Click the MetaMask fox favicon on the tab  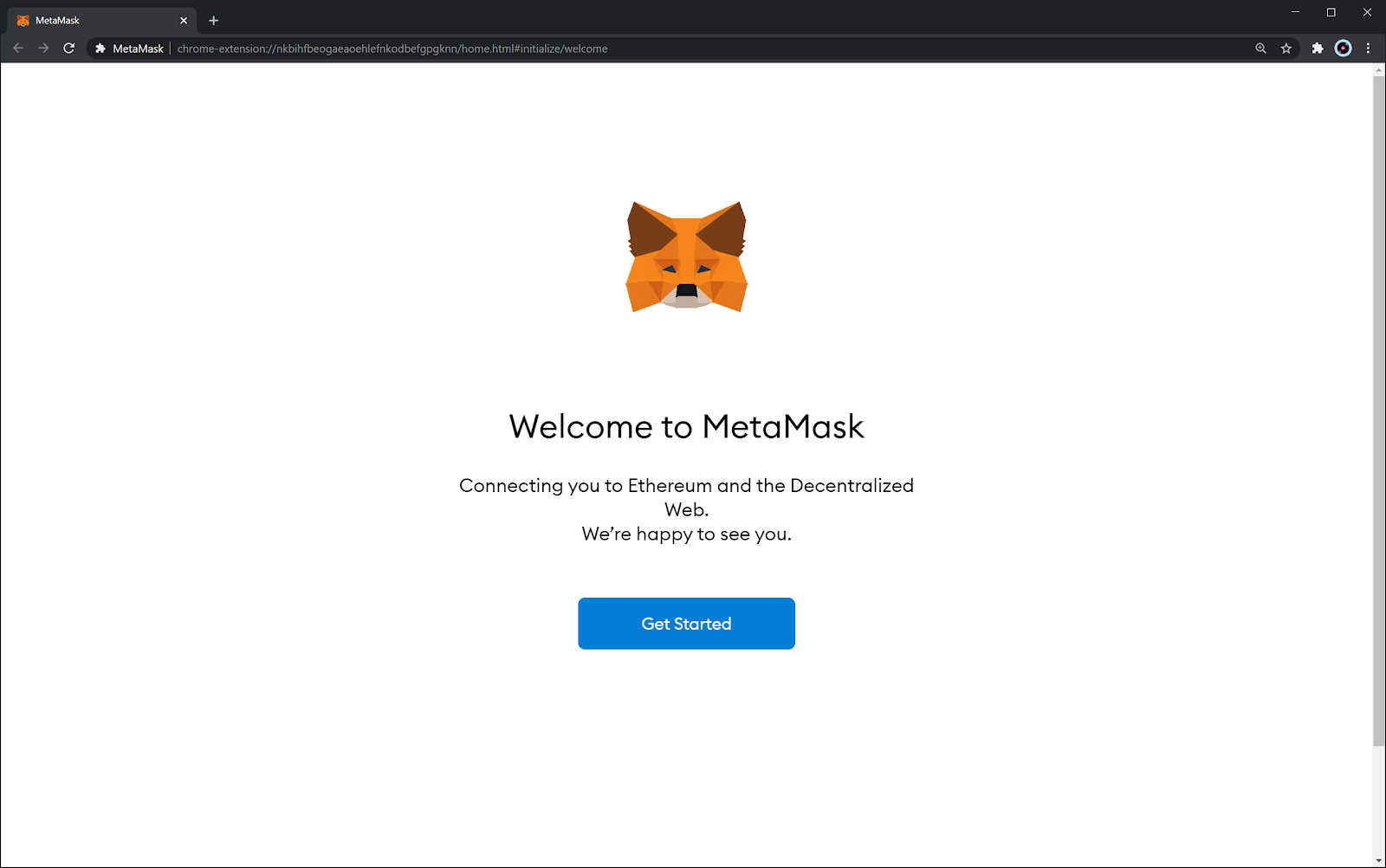[23, 20]
